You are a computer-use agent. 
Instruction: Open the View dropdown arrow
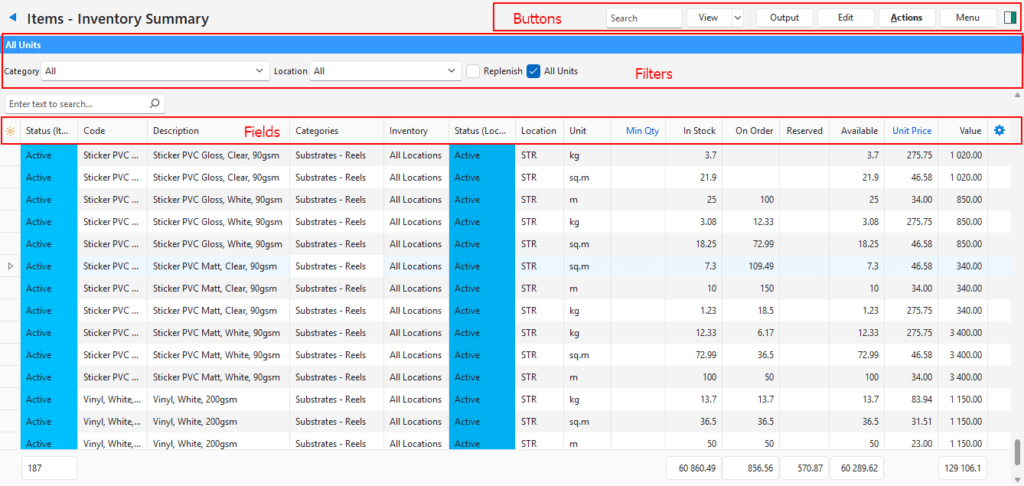(x=737, y=18)
